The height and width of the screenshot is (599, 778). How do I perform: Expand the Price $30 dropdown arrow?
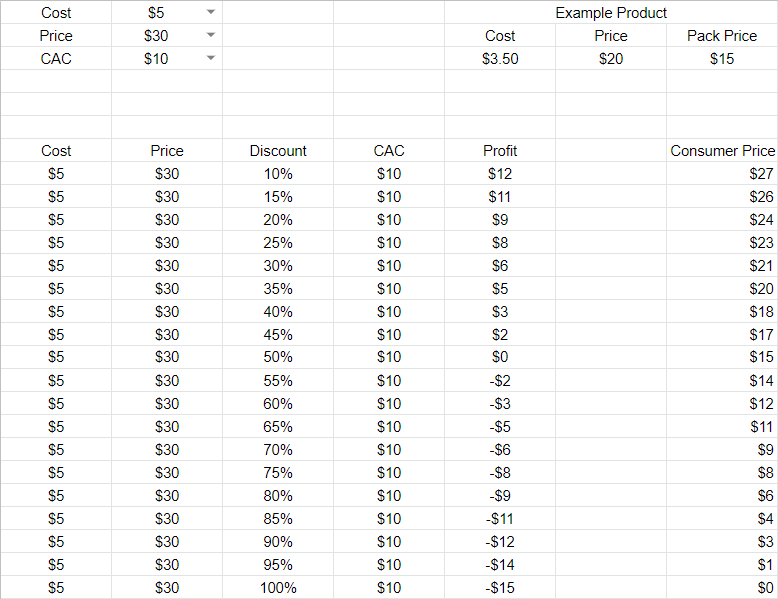pos(210,35)
